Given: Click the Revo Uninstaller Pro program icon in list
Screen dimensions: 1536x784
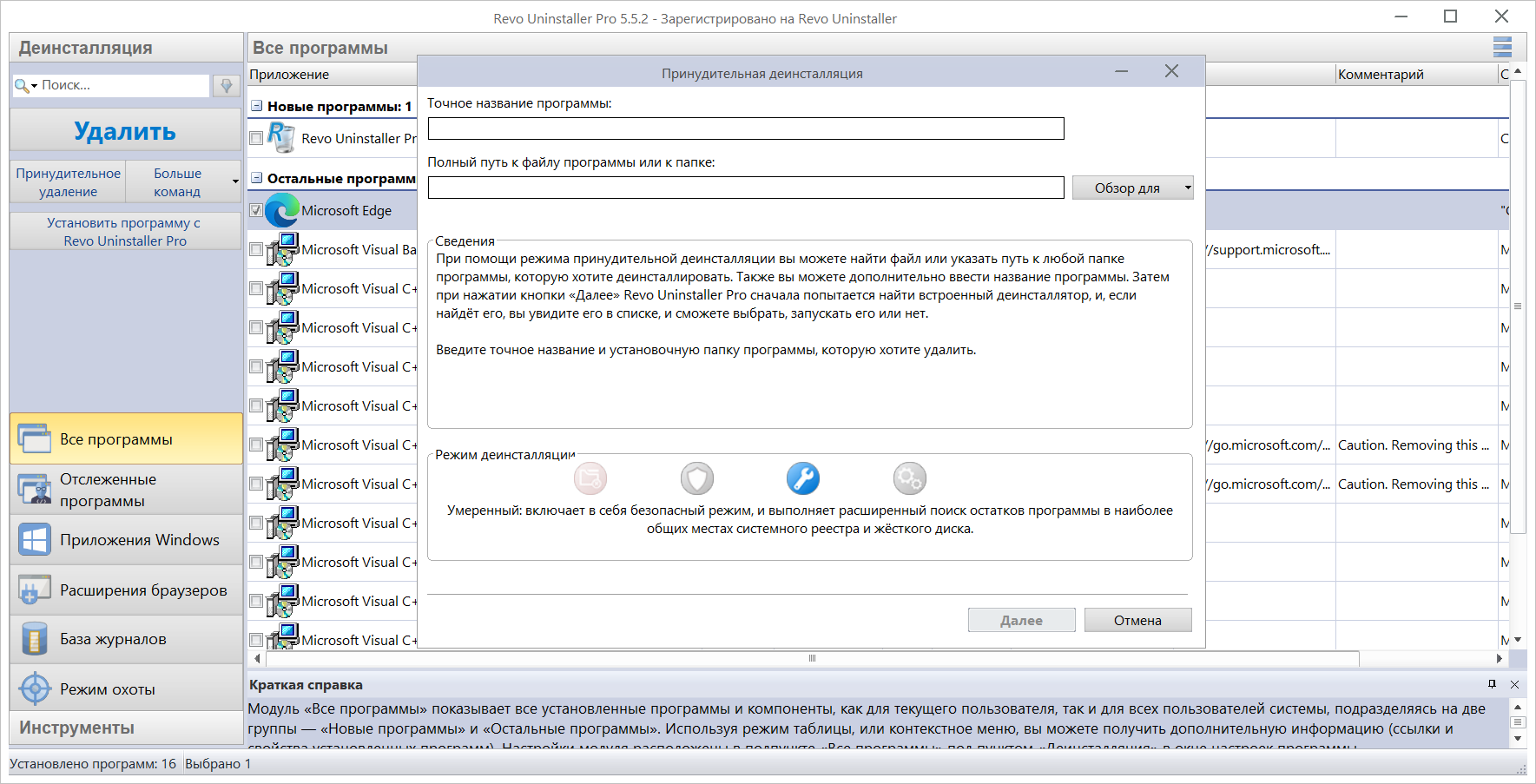Looking at the screenshot, I should [x=282, y=138].
